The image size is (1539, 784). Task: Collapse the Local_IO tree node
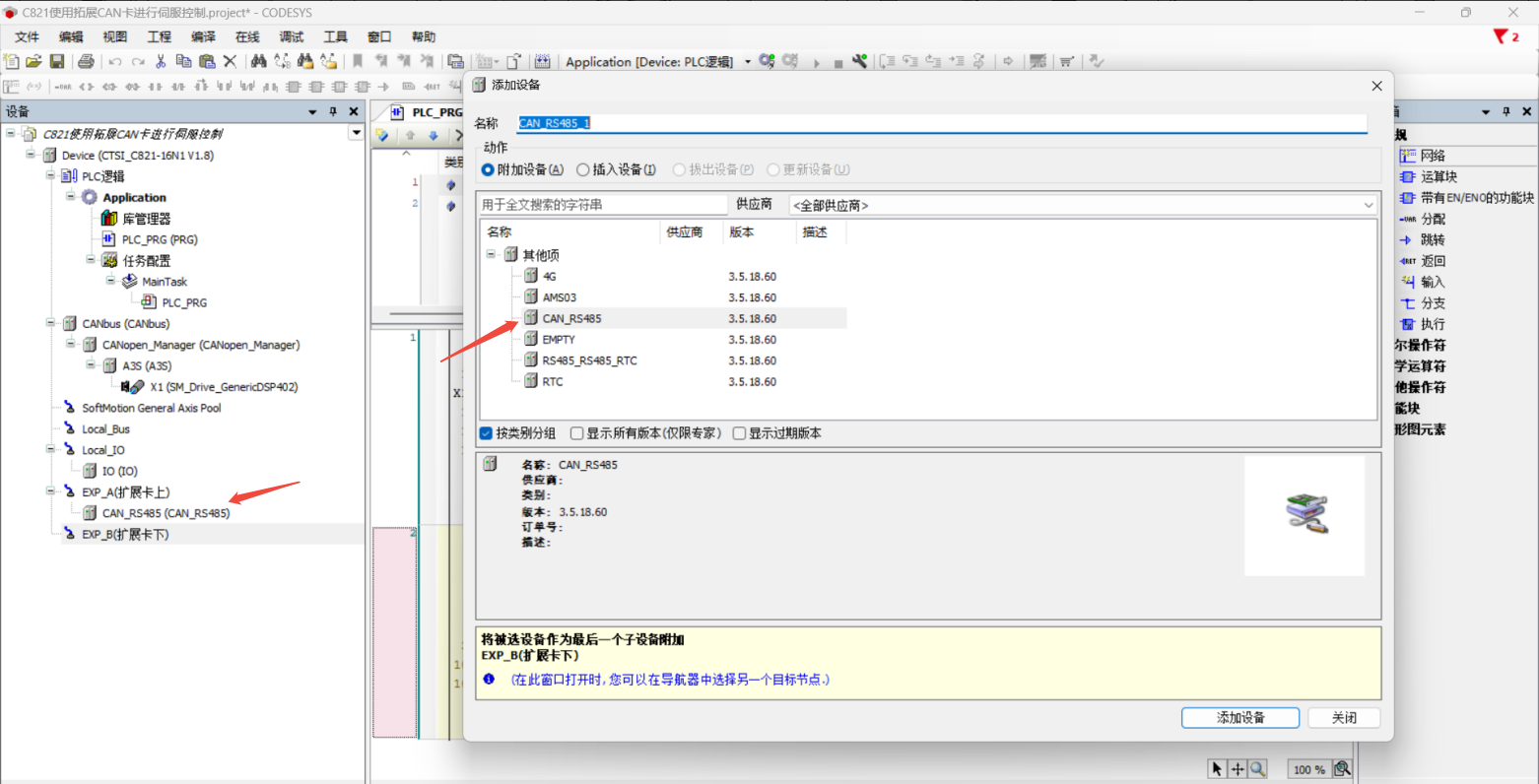pyautogui.click(x=50, y=449)
